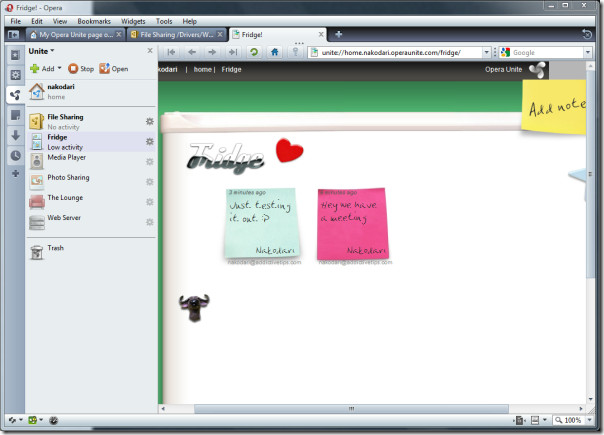The height and width of the screenshot is (435, 604).
Task: Click the Trash icon in Unite panel
Action: 37,251
